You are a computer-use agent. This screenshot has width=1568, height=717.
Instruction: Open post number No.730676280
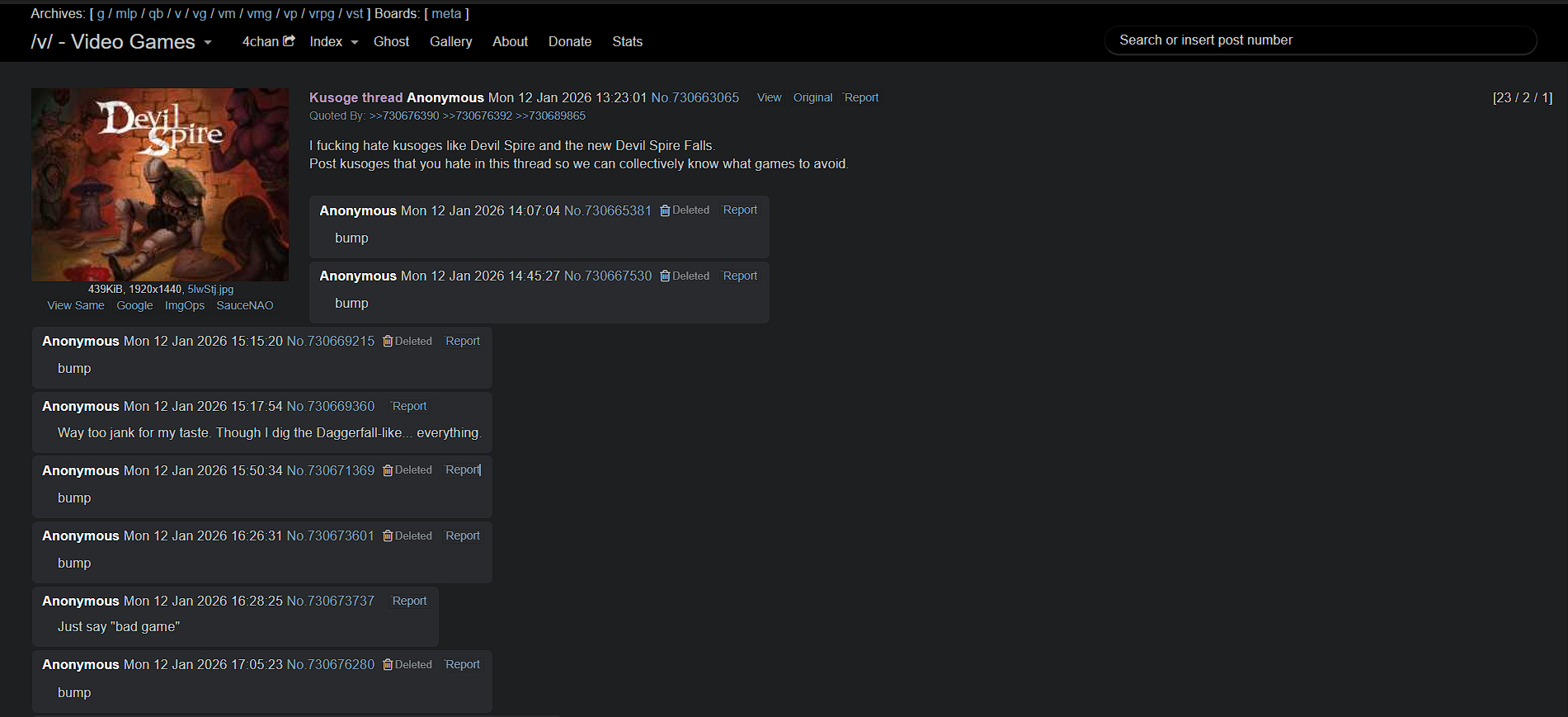331,665
